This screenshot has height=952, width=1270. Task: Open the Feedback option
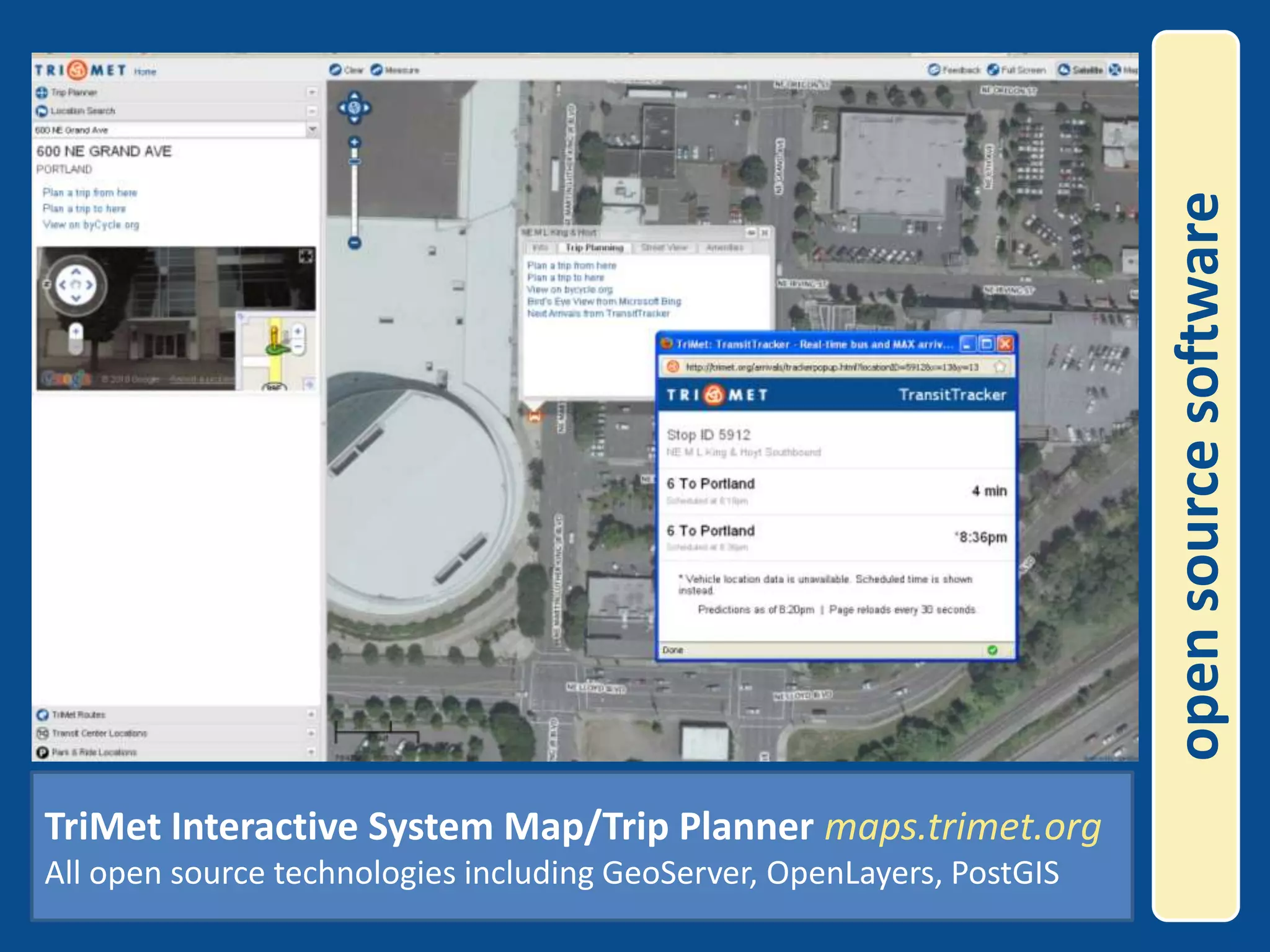pos(954,70)
